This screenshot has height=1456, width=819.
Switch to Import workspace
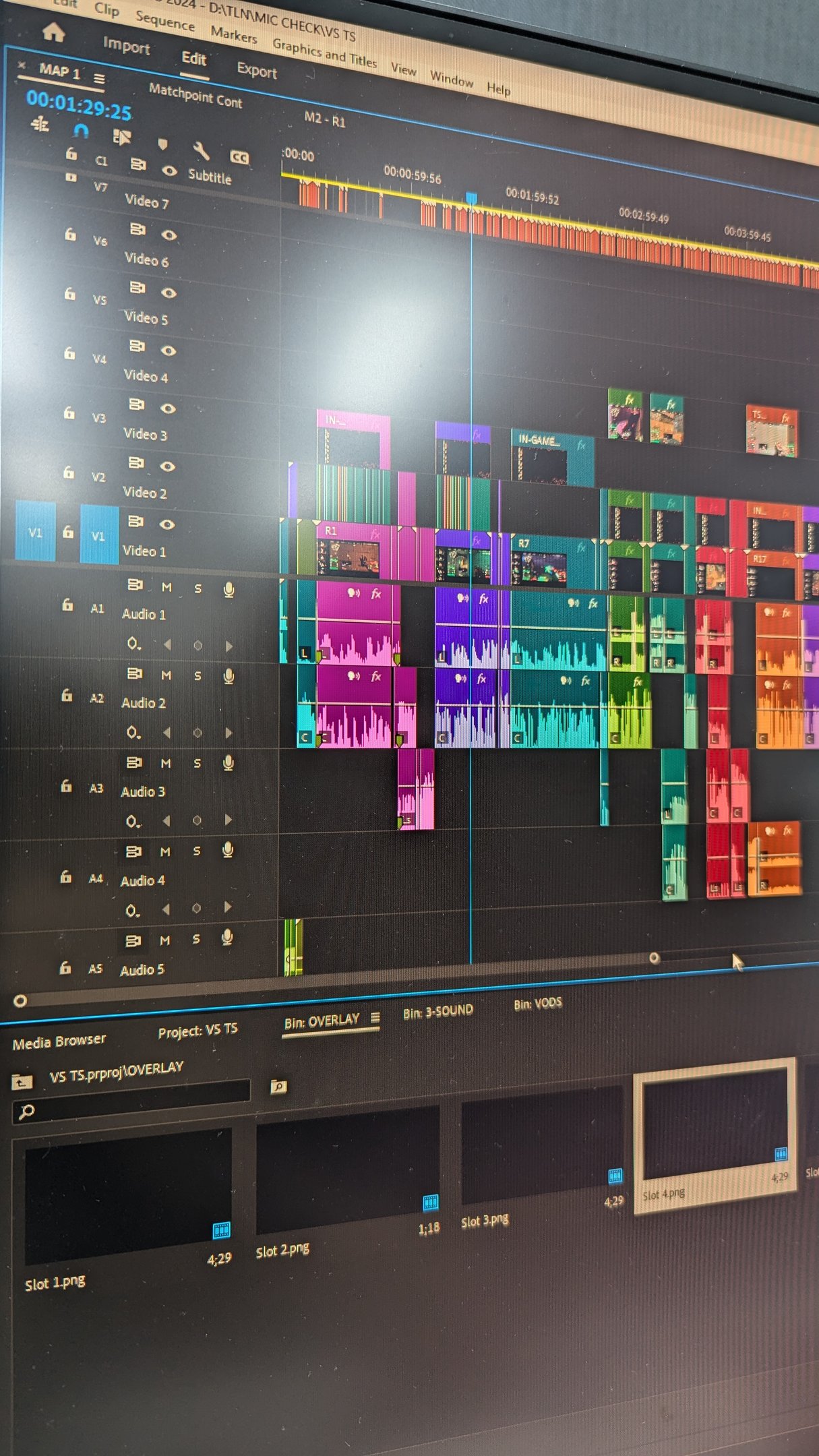coord(126,45)
